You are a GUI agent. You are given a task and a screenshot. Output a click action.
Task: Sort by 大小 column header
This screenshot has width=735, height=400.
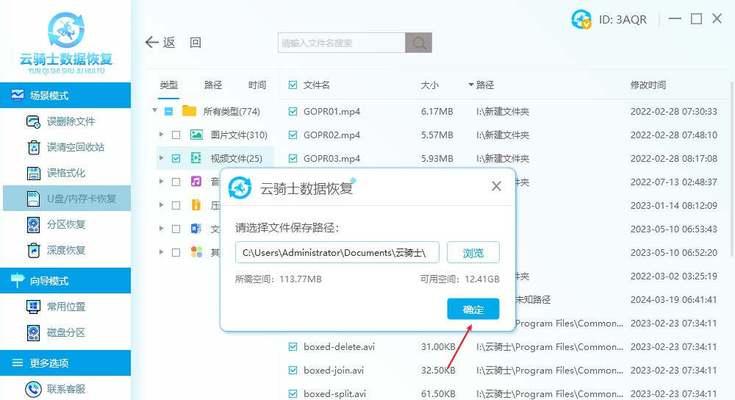(x=429, y=85)
